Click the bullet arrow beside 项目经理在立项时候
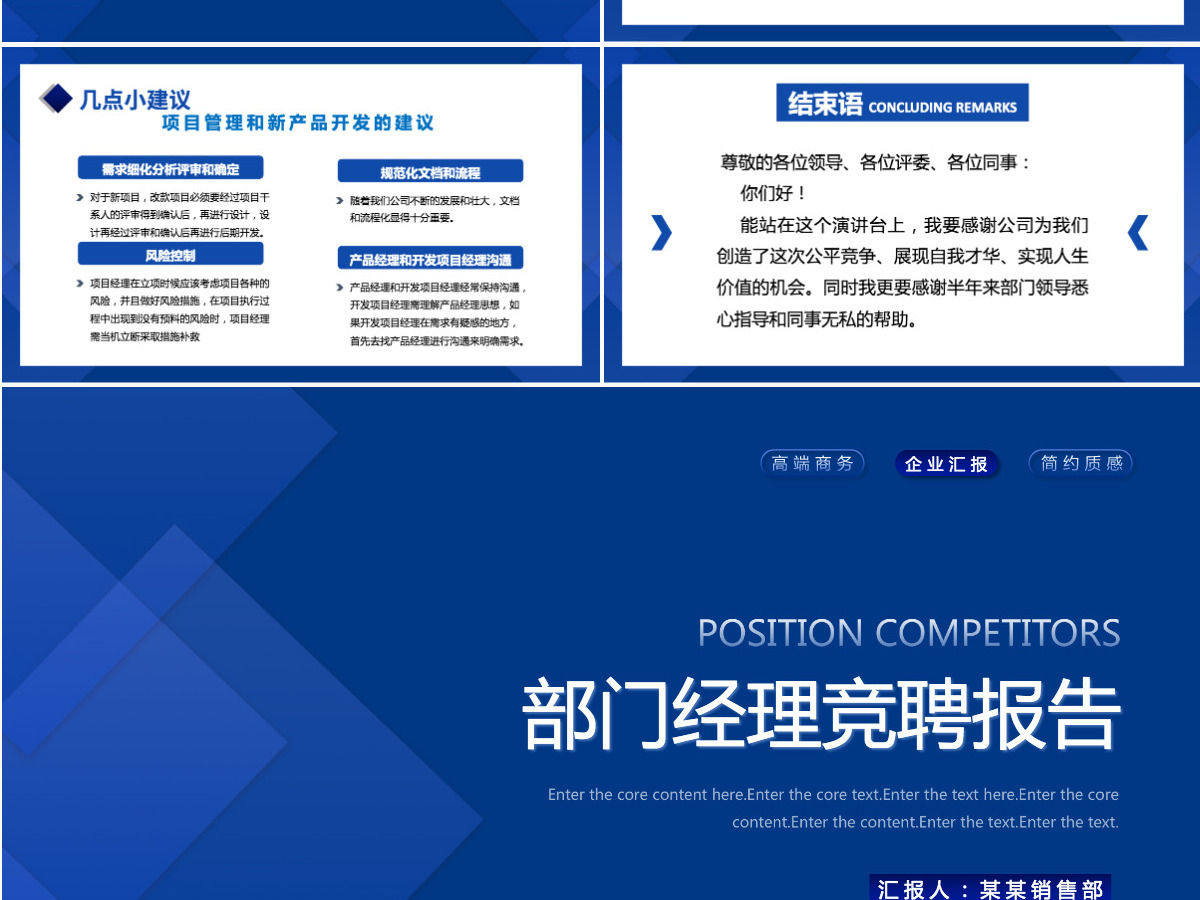1200x900 pixels. point(80,284)
